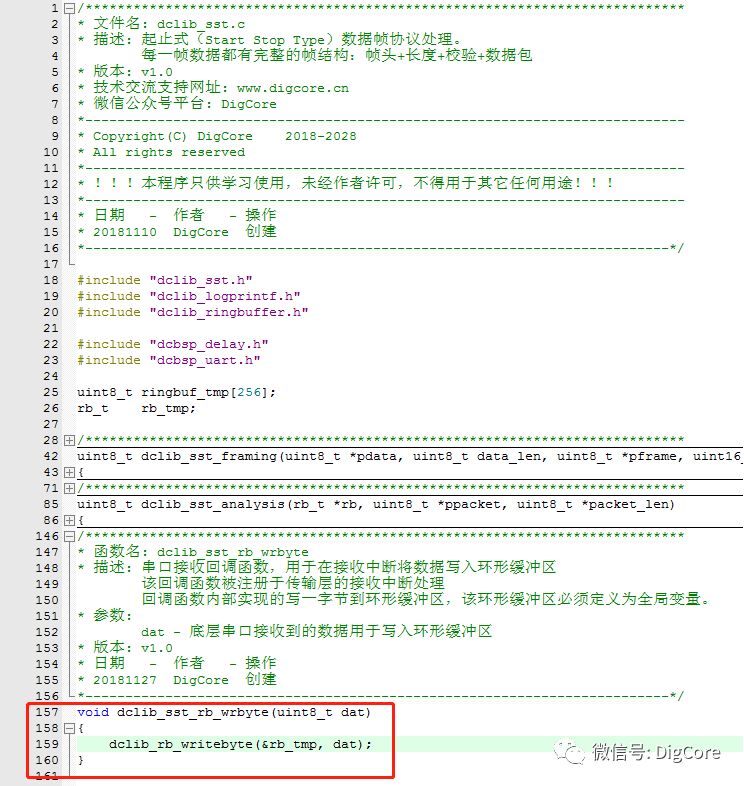Collapse the file header comment at line 1
The width and height of the screenshot is (744, 786).
(x=70, y=8)
